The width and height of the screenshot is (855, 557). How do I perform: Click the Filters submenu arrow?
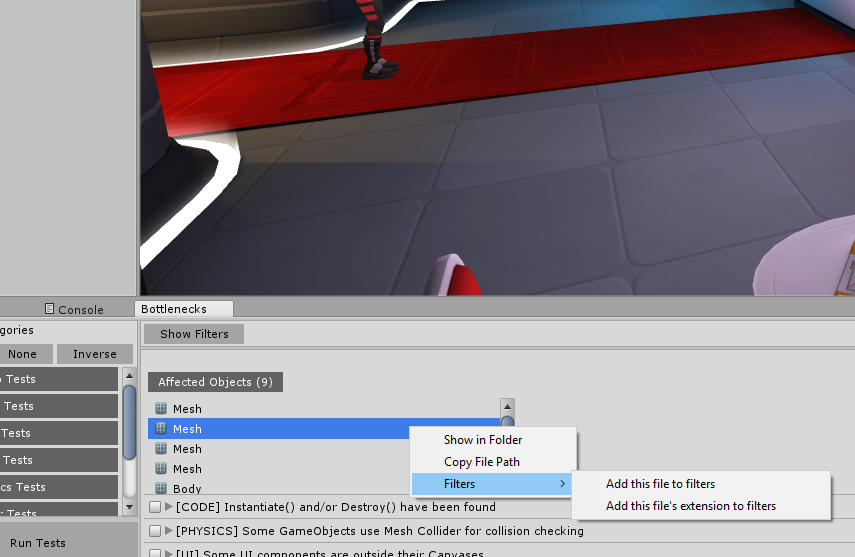click(x=563, y=484)
